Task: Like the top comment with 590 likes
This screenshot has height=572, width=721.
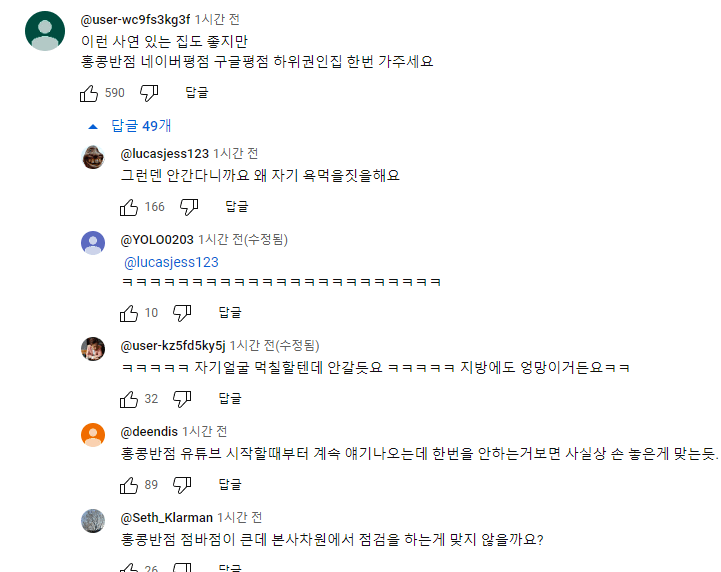Action: [89, 93]
